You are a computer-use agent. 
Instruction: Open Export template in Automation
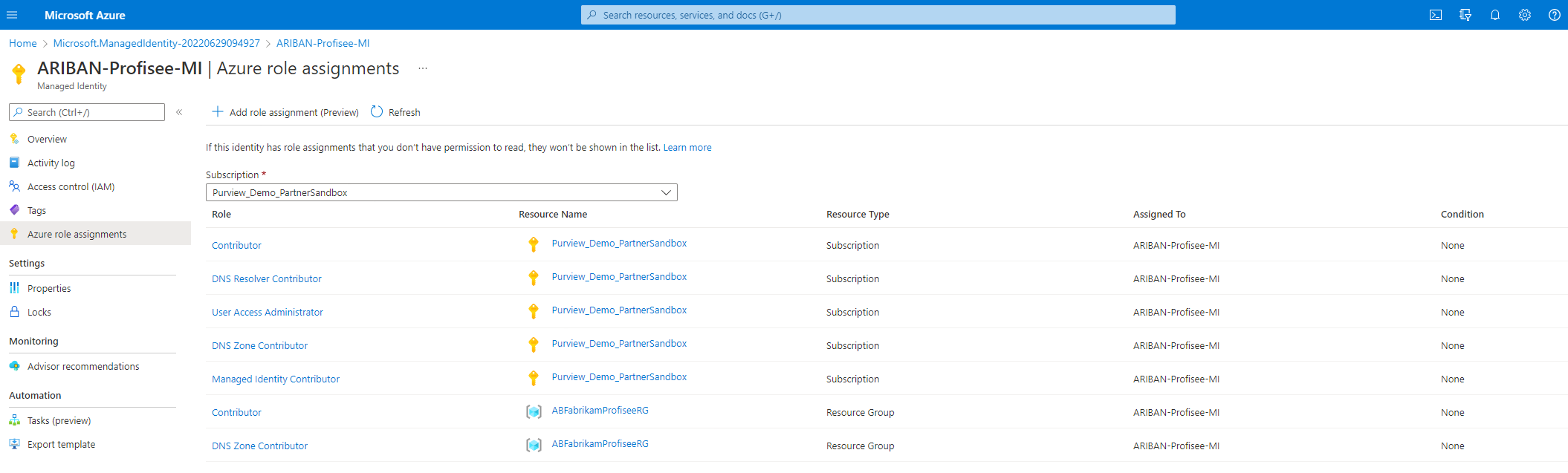click(61, 444)
